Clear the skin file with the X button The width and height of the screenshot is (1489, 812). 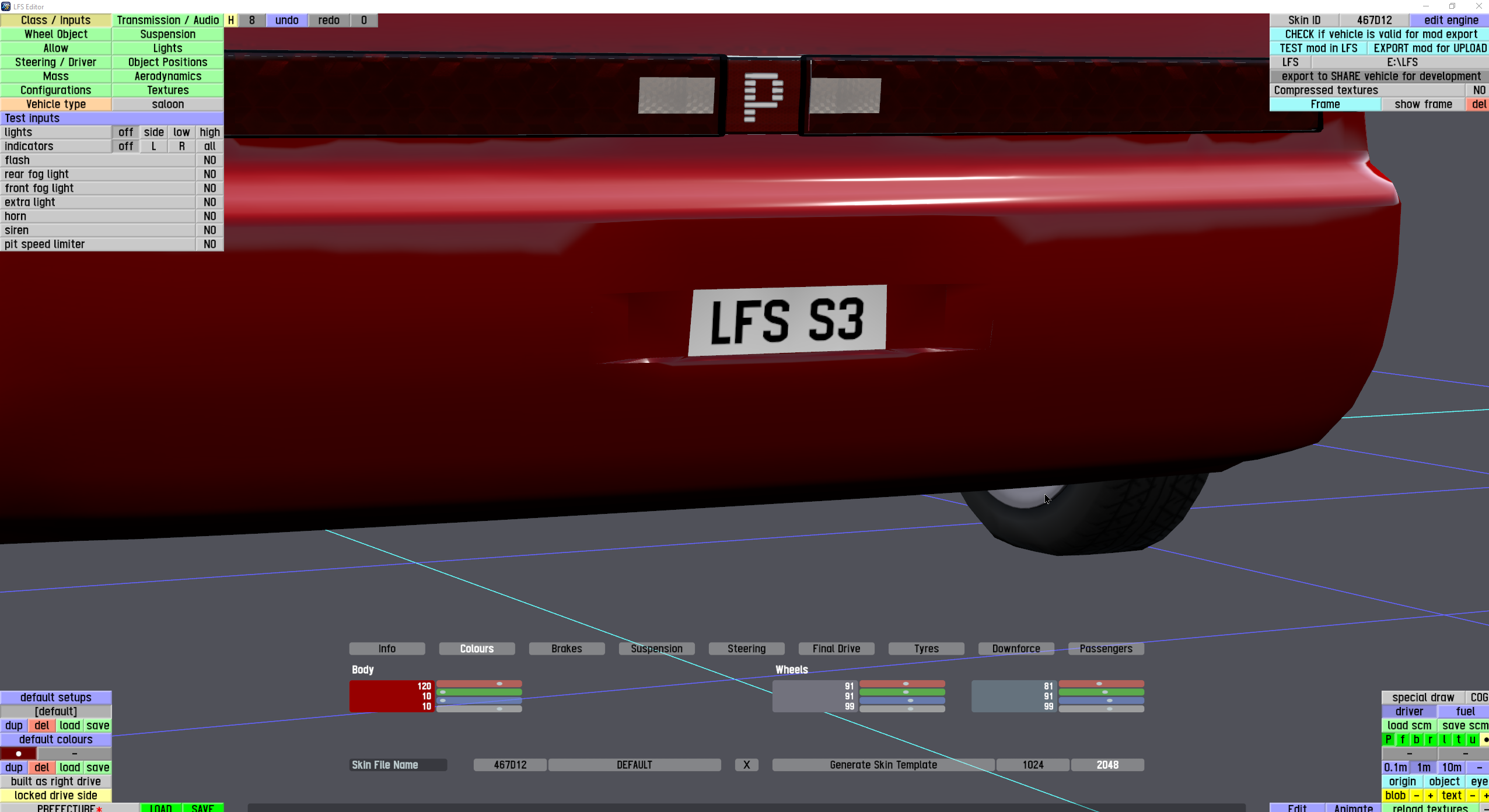pos(746,765)
